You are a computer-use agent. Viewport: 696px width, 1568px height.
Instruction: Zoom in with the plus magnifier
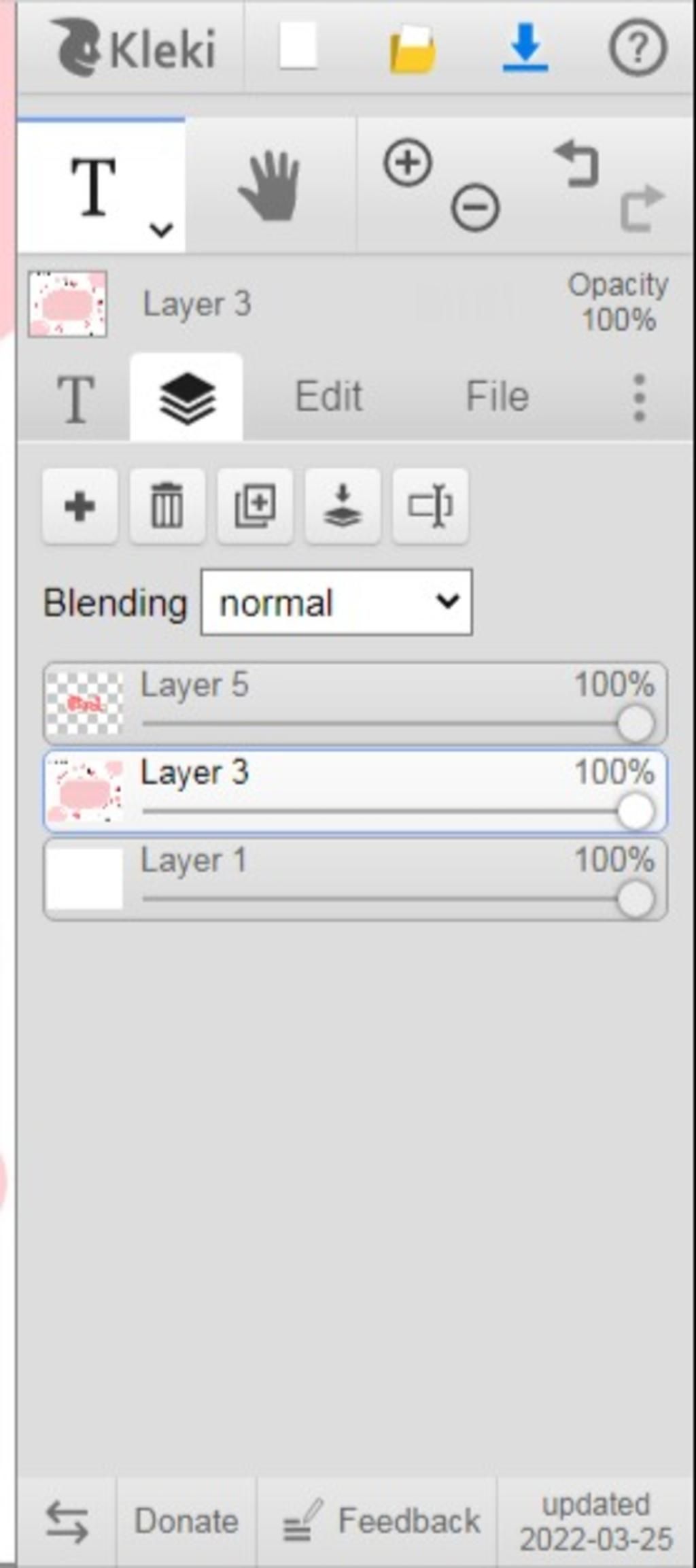(408, 163)
